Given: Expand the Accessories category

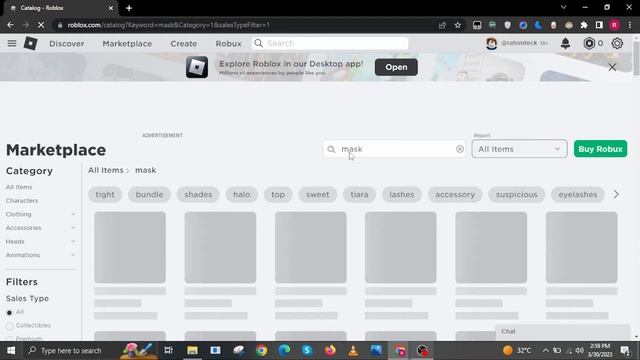Looking at the screenshot, I should (x=73, y=228).
